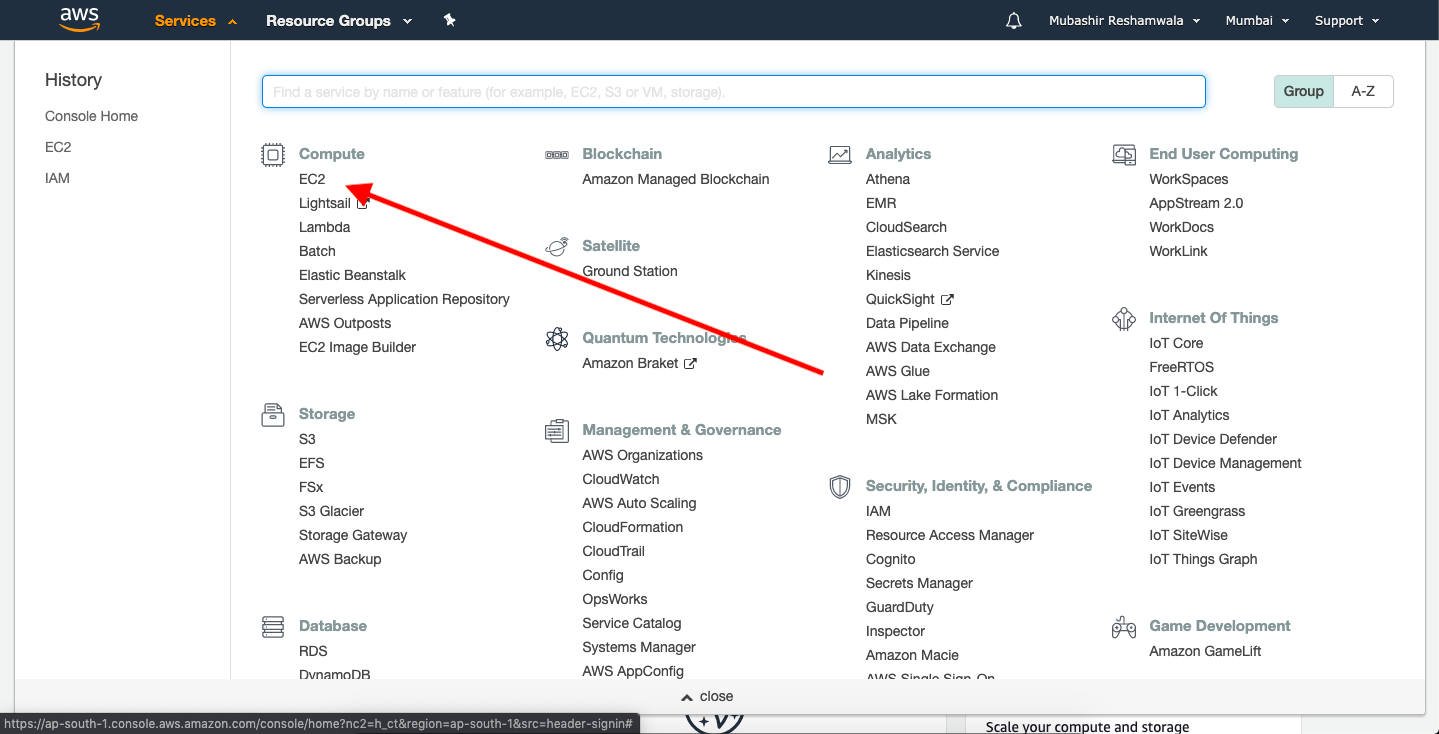
Task: Open the Mumbai region dropdown
Action: 1258,21
